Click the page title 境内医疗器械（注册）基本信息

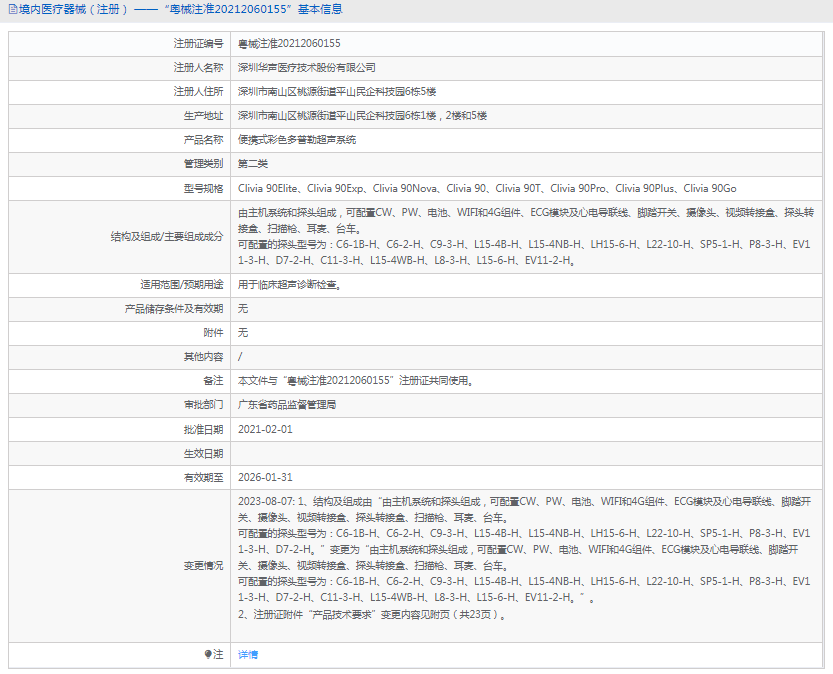click(180, 9)
